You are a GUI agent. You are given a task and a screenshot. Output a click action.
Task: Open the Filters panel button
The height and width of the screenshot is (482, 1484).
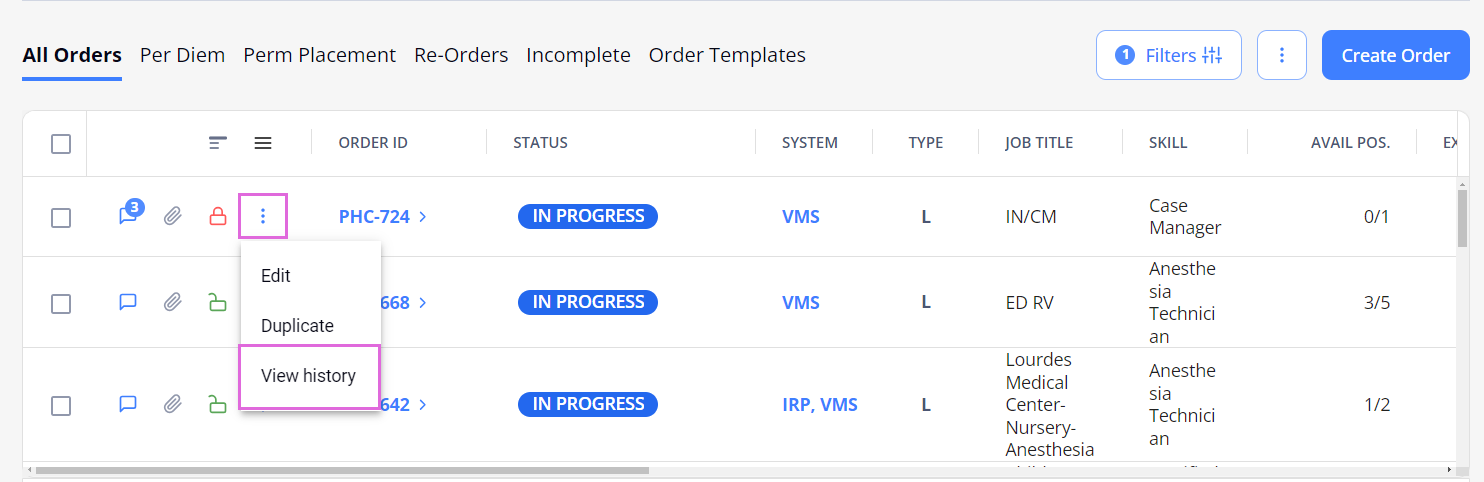point(1169,55)
